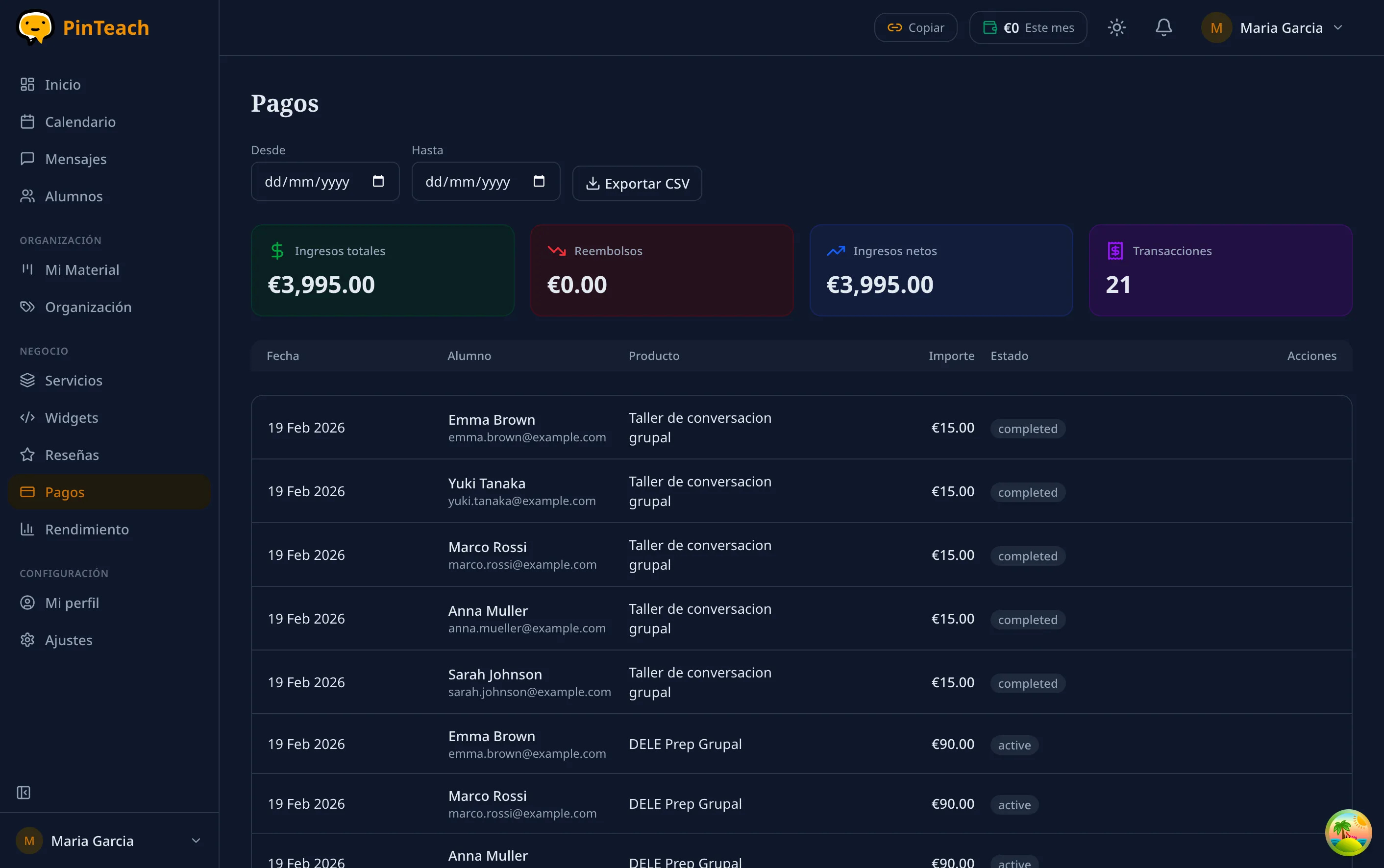Select the Servicios layers icon
This screenshot has height=868, width=1384.
pos(27,380)
